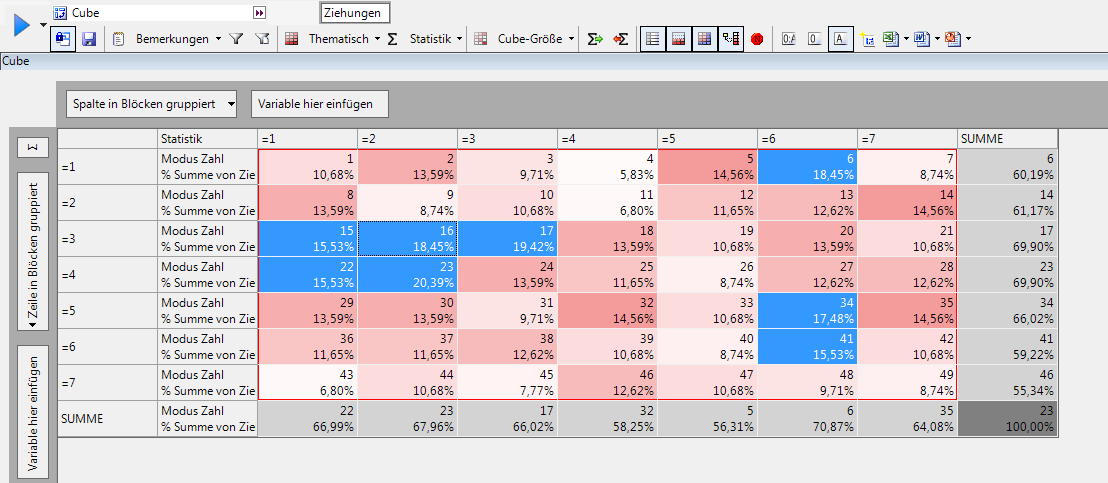This screenshot has width=1108, height=483.
Task: Click the column 'Variable hier einfügen' button
Action: click(319, 103)
